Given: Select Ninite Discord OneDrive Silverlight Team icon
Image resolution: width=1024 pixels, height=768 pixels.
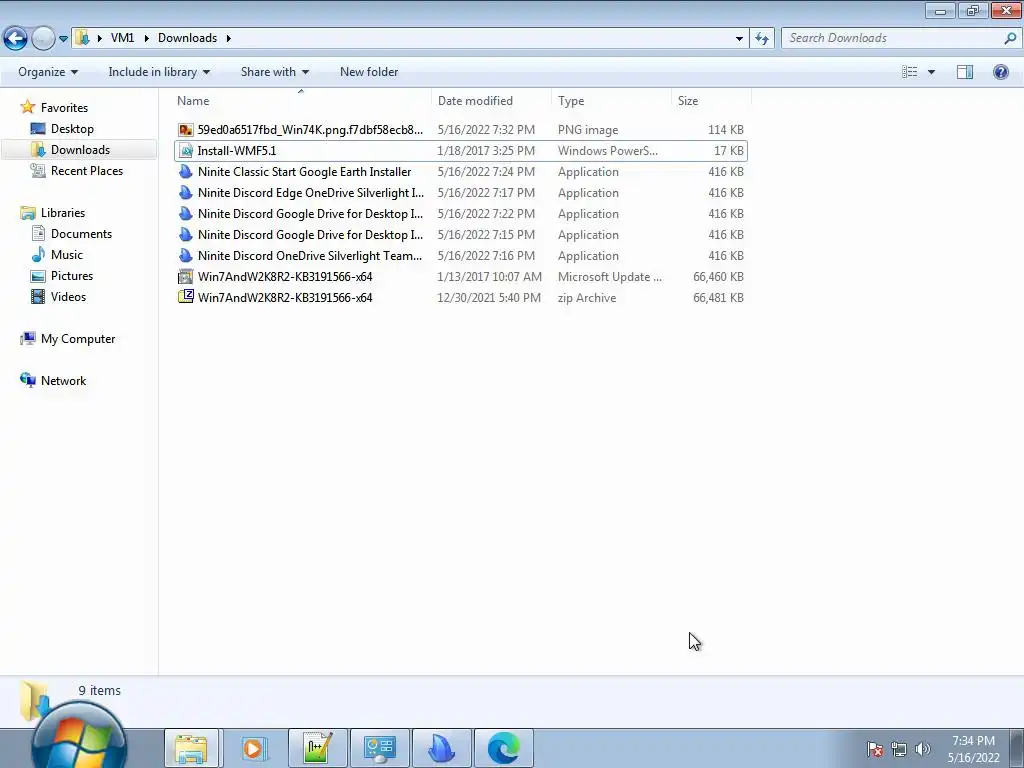Looking at the screenshot, I should 185,255.
